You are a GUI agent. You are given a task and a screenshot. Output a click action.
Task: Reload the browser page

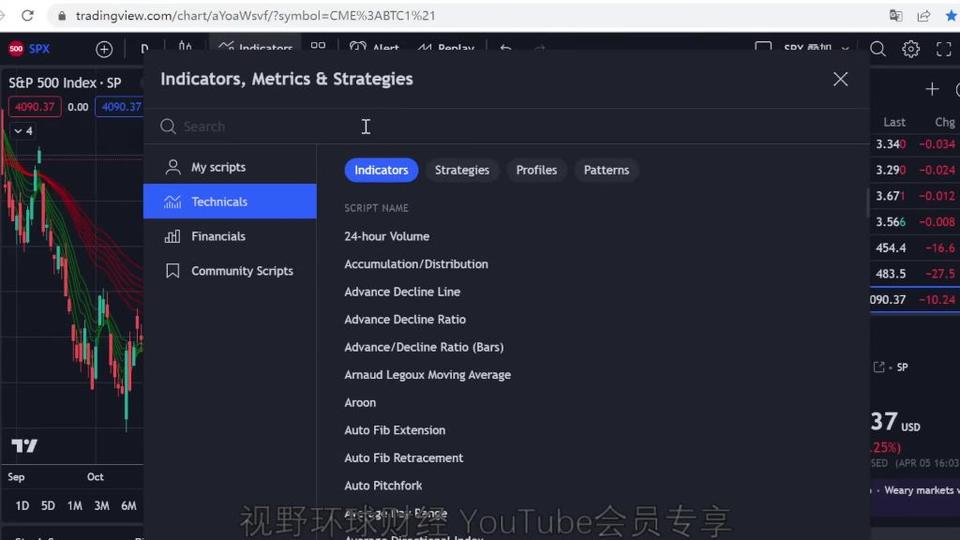pos(28,15)
